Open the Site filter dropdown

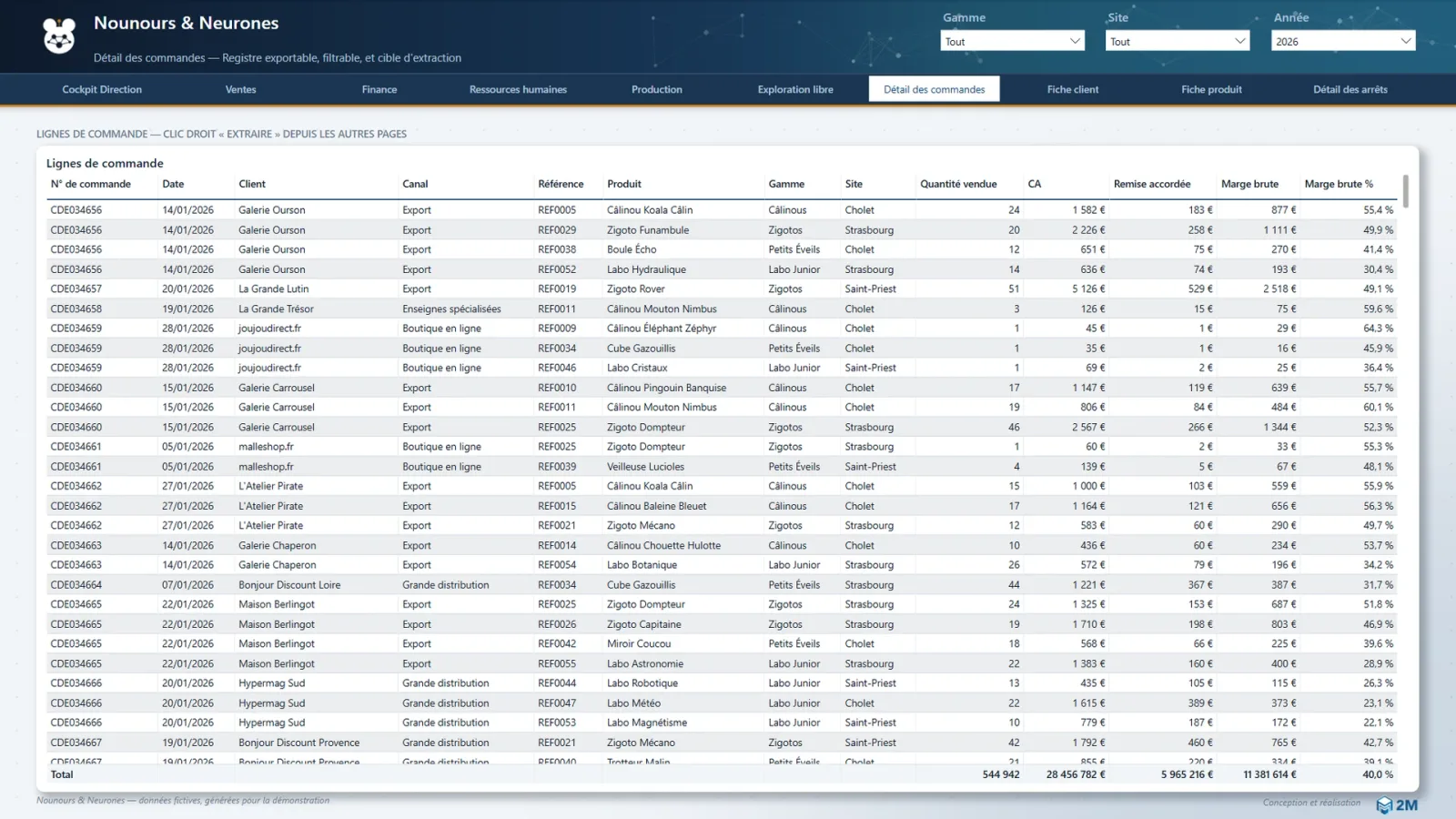(1178, 41)
